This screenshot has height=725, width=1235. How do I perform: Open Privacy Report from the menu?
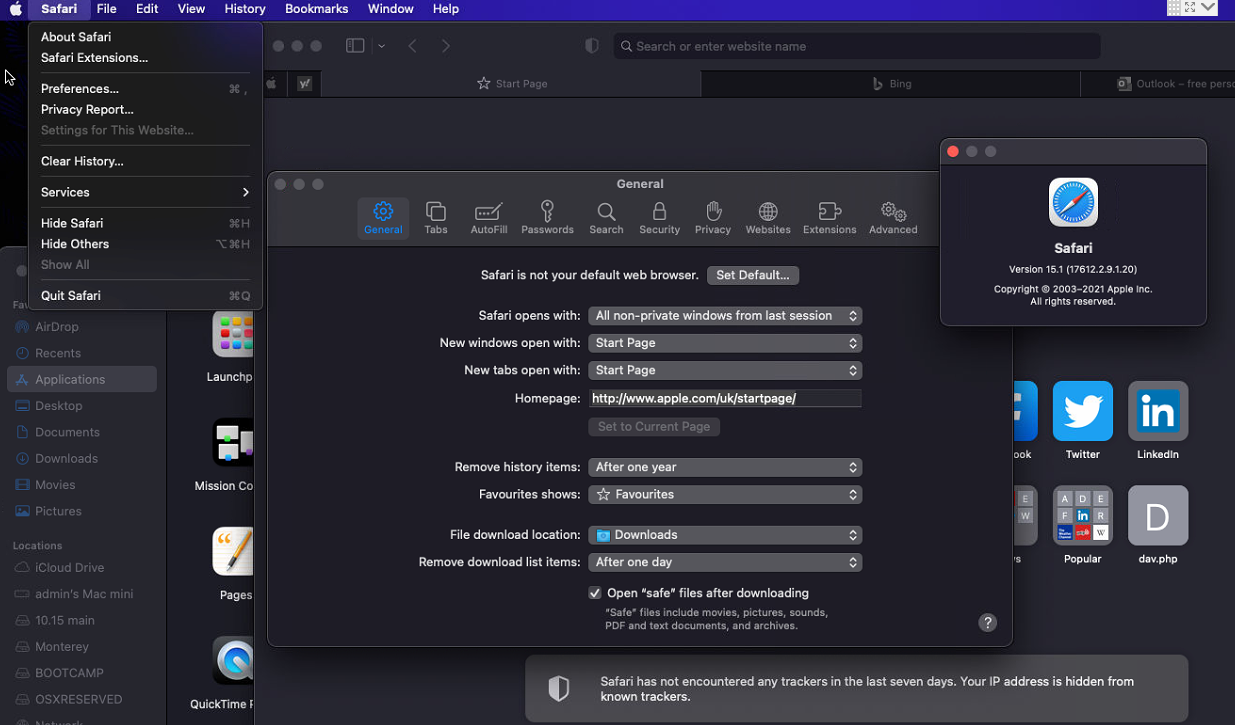point(145,110)
